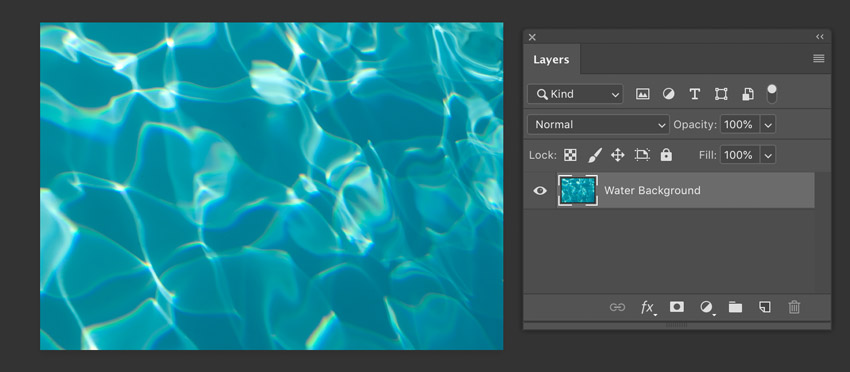Click the Opacity value field
The height and width of the screenshot is (372, 850).
[740, 124]
